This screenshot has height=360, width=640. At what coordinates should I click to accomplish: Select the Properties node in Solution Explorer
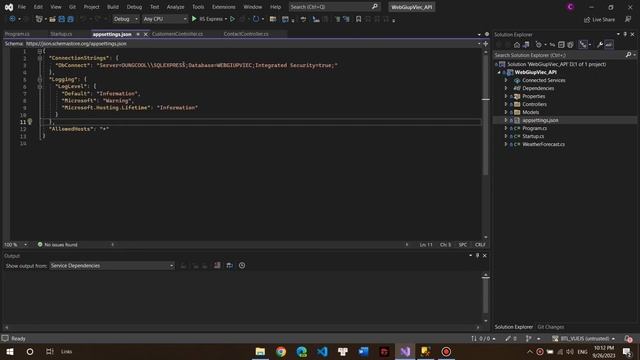[x=533, y=96]
